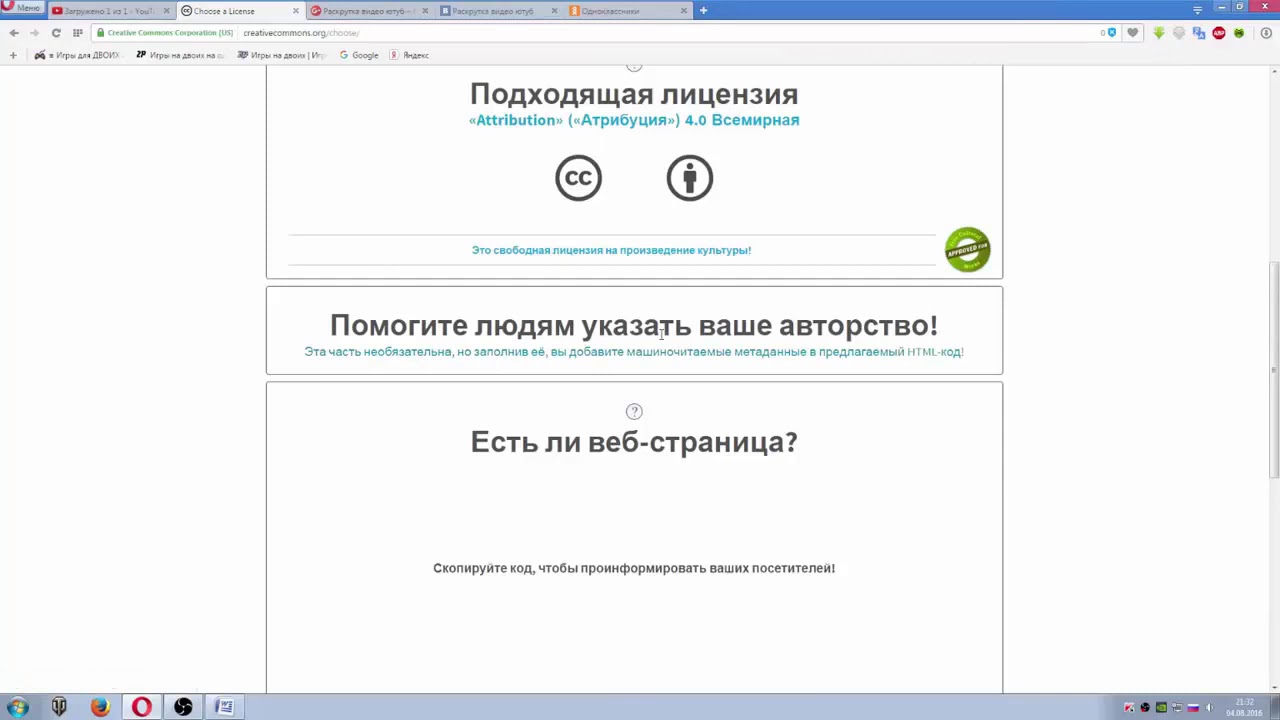Screen dimensions: 1280x720
Task: Open World of Tanks from taskbar
Action: click(59, 707)
